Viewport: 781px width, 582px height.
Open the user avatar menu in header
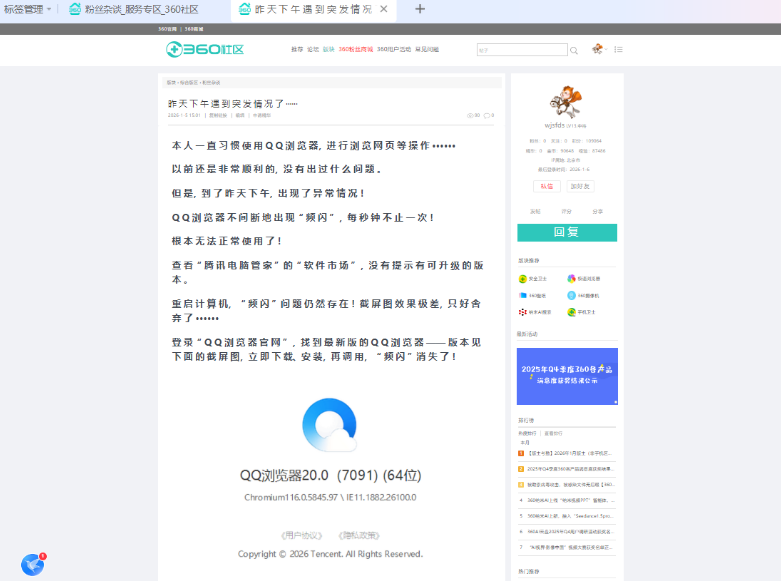(598, 49)
